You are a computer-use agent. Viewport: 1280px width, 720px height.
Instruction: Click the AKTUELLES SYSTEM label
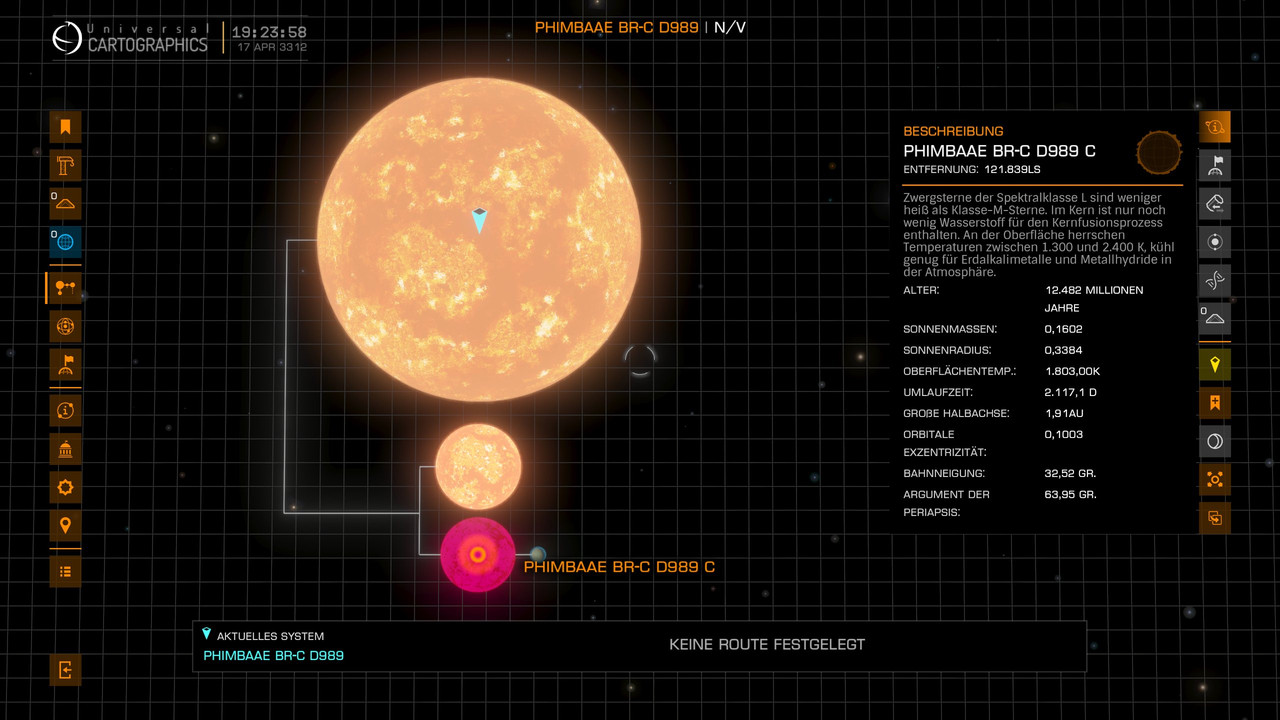pyautogui.click(x=270, y=636)
